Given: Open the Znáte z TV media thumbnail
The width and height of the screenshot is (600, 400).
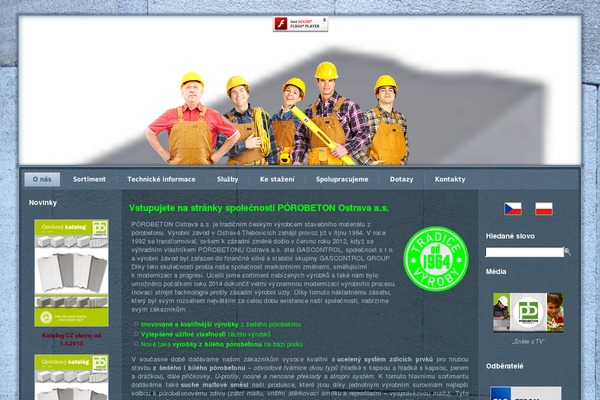Looking at the screenshot, I should pos(528,312).
